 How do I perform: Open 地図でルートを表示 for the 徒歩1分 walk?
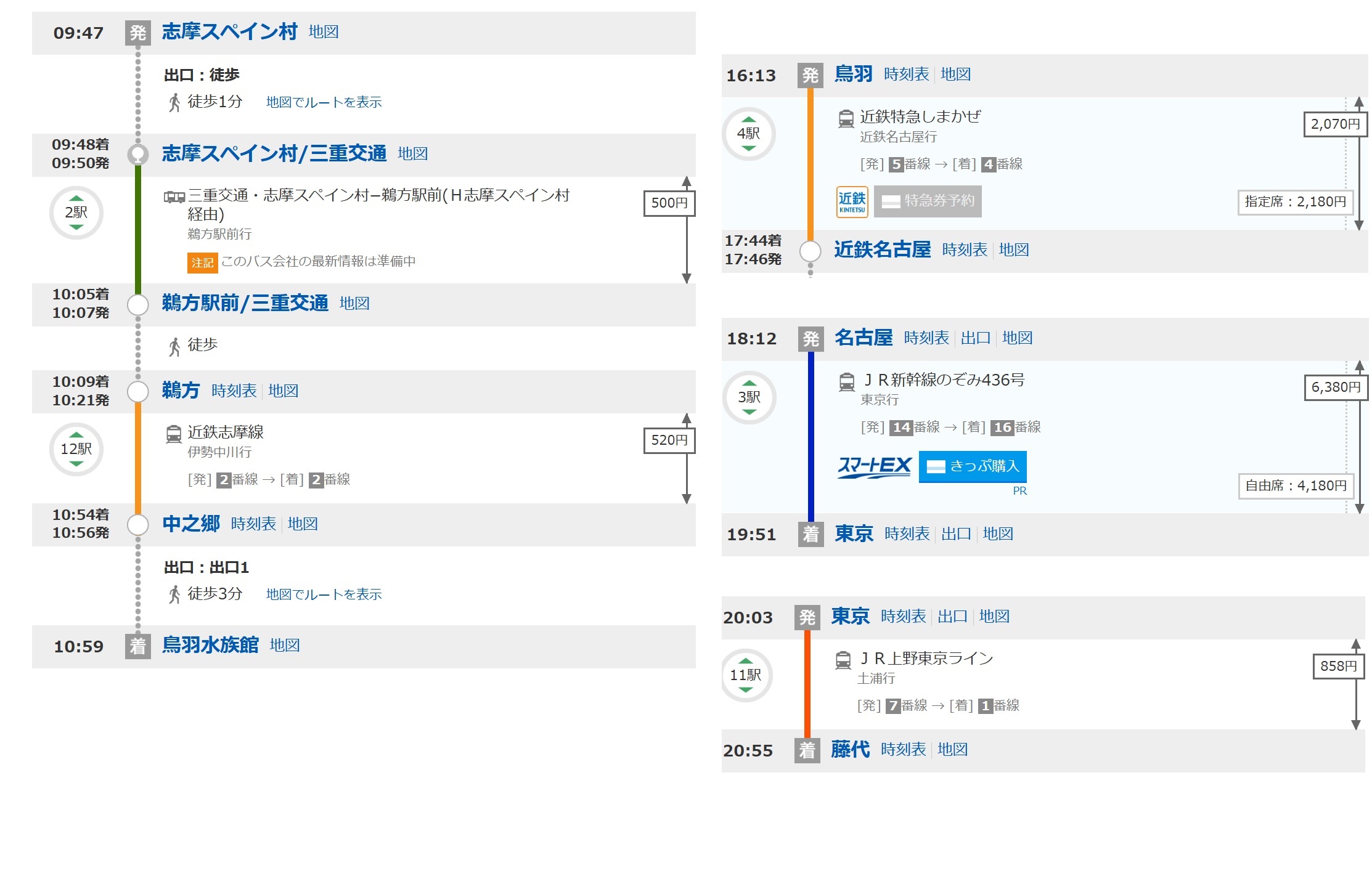point(324,102)
